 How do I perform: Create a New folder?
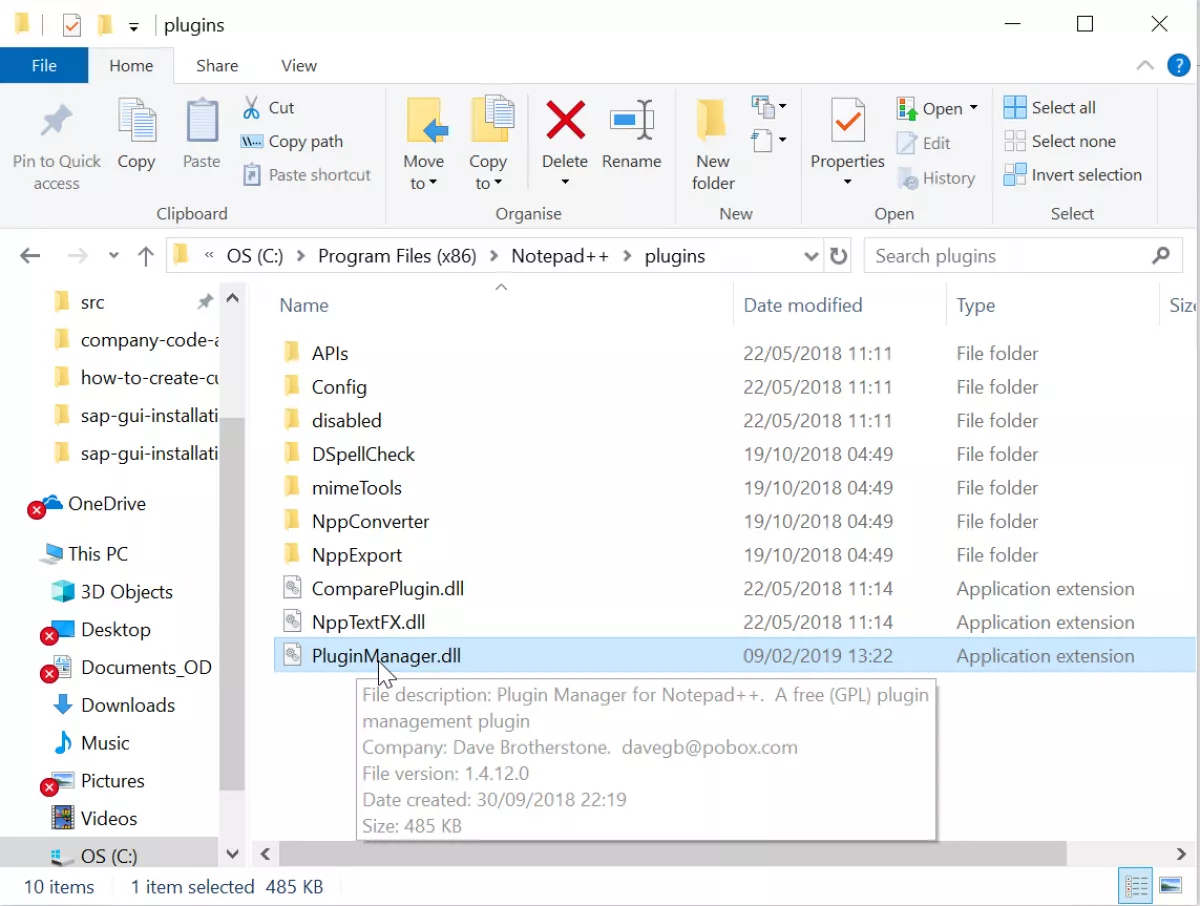713,144
